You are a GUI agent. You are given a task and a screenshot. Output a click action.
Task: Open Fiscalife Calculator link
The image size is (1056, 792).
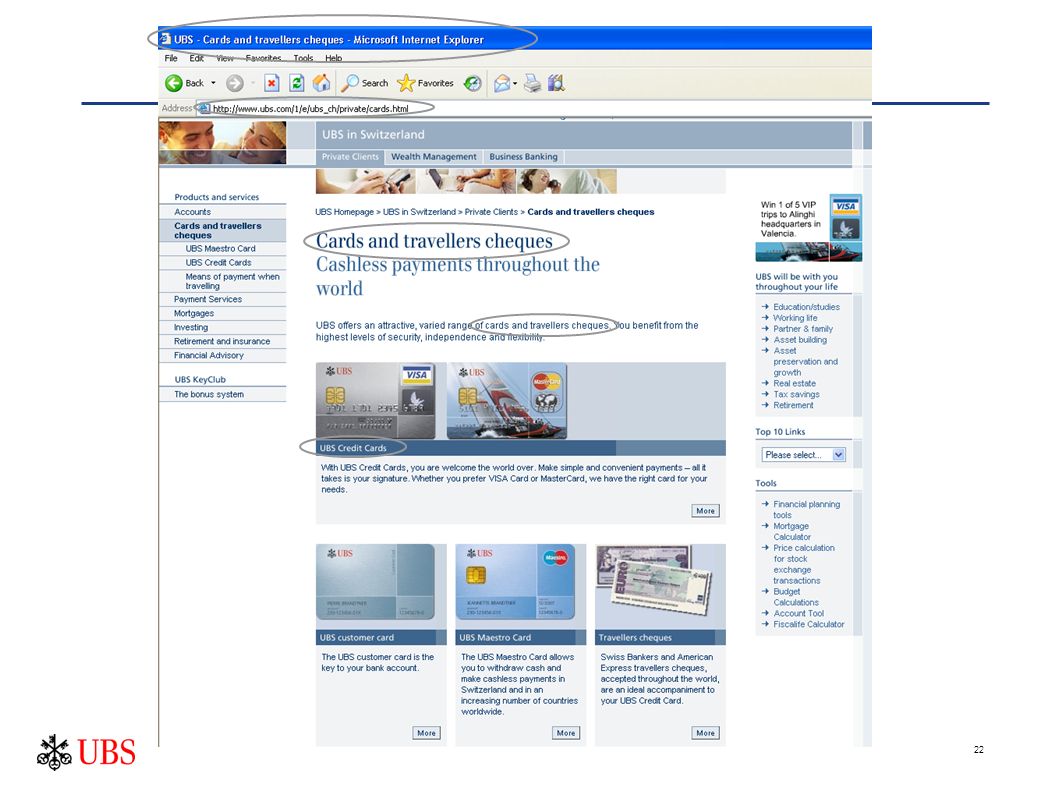pos(808,624)
